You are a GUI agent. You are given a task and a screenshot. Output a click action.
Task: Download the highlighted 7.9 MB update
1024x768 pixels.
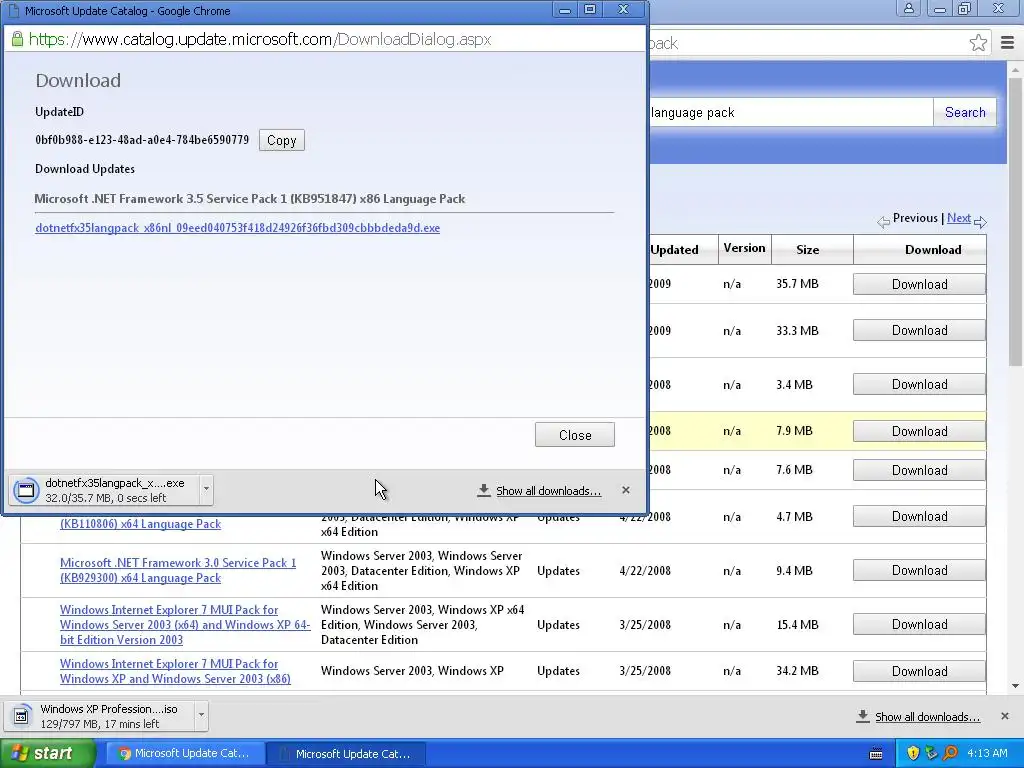pos(920,431)
